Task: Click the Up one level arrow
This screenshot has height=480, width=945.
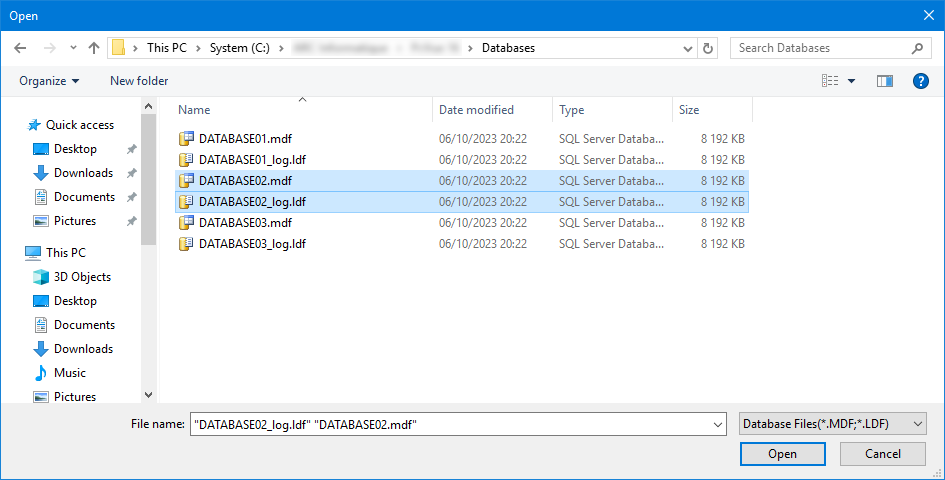Action: pos(94,48)
